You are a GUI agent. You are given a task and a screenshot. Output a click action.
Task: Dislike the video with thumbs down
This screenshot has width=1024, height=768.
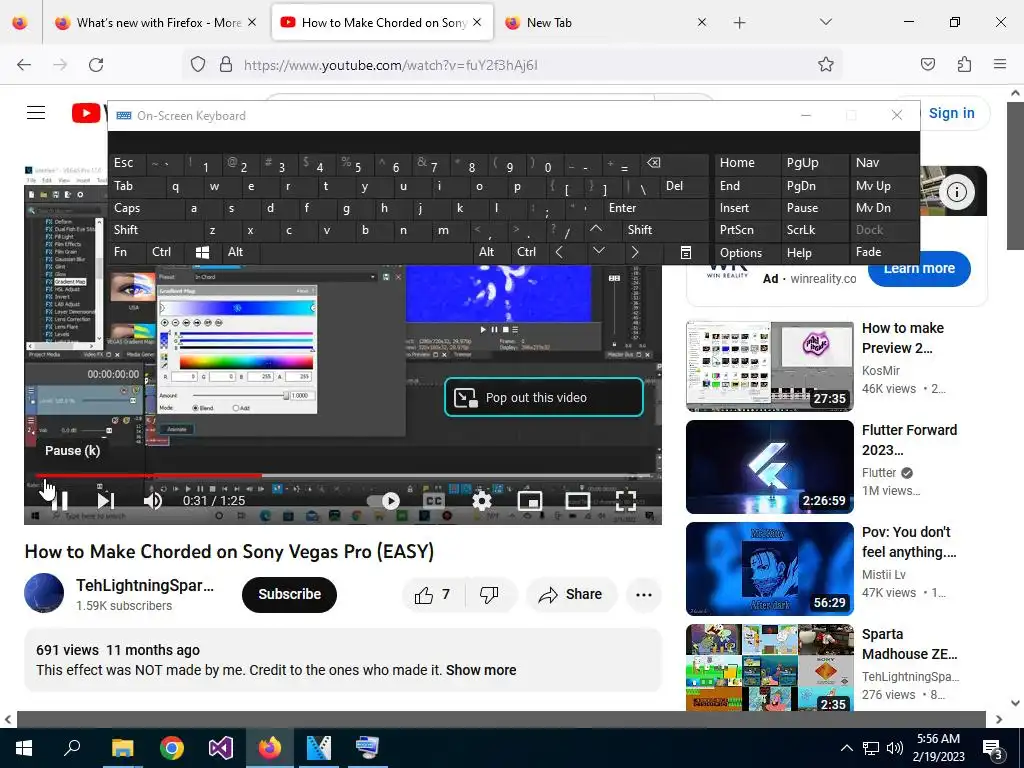pos(490,594)
